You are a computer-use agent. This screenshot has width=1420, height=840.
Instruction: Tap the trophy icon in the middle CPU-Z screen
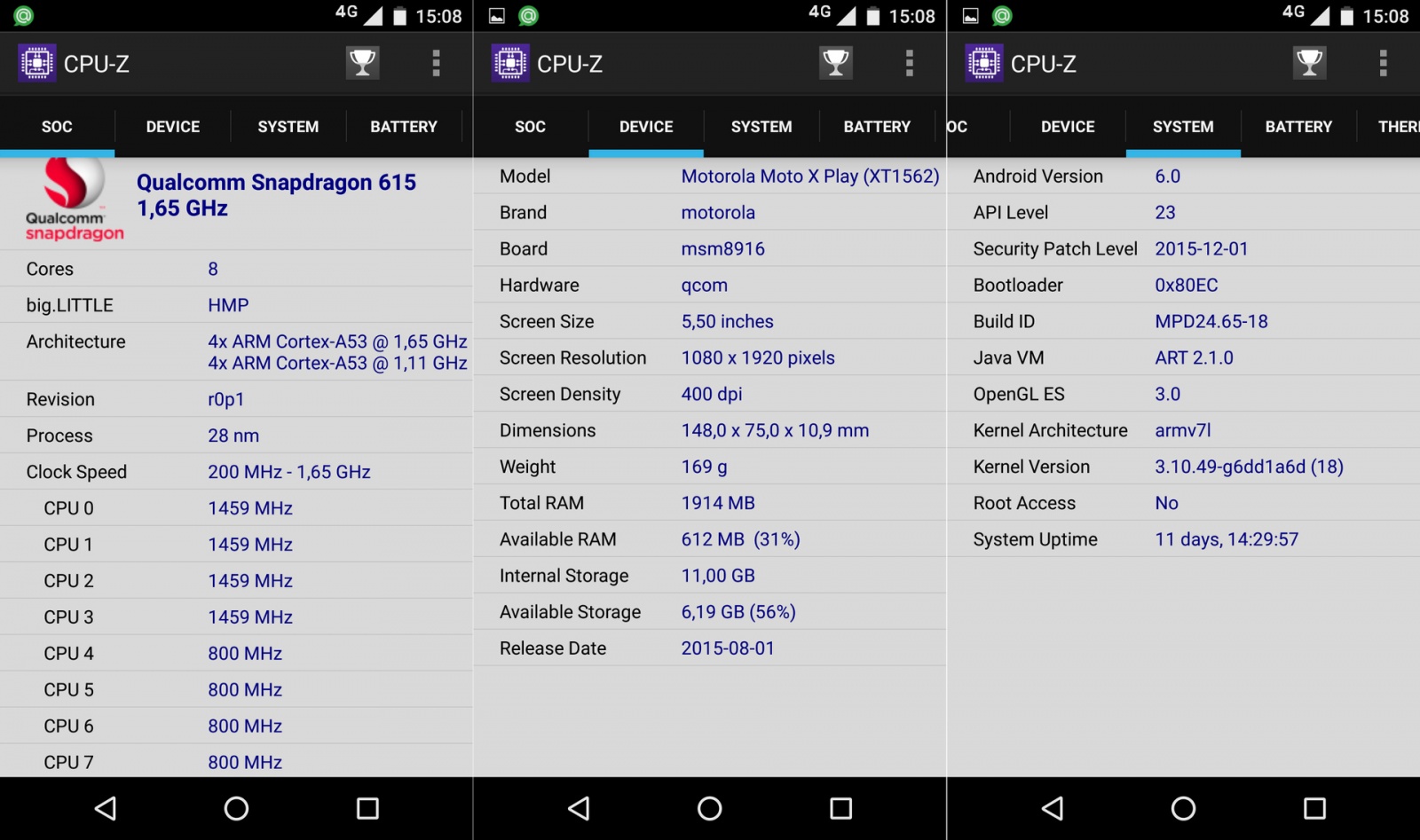coord(836,63)
